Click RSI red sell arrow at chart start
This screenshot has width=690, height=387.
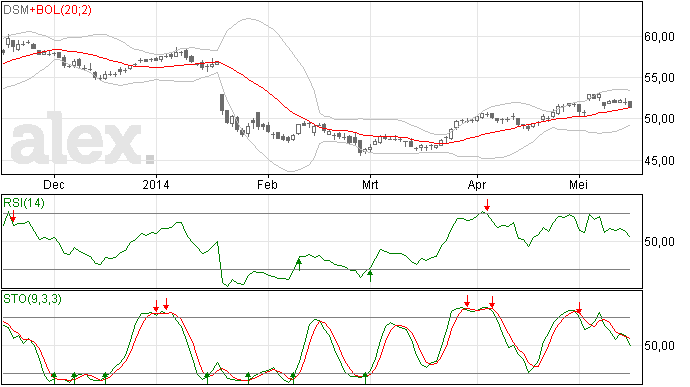(13, 216)
